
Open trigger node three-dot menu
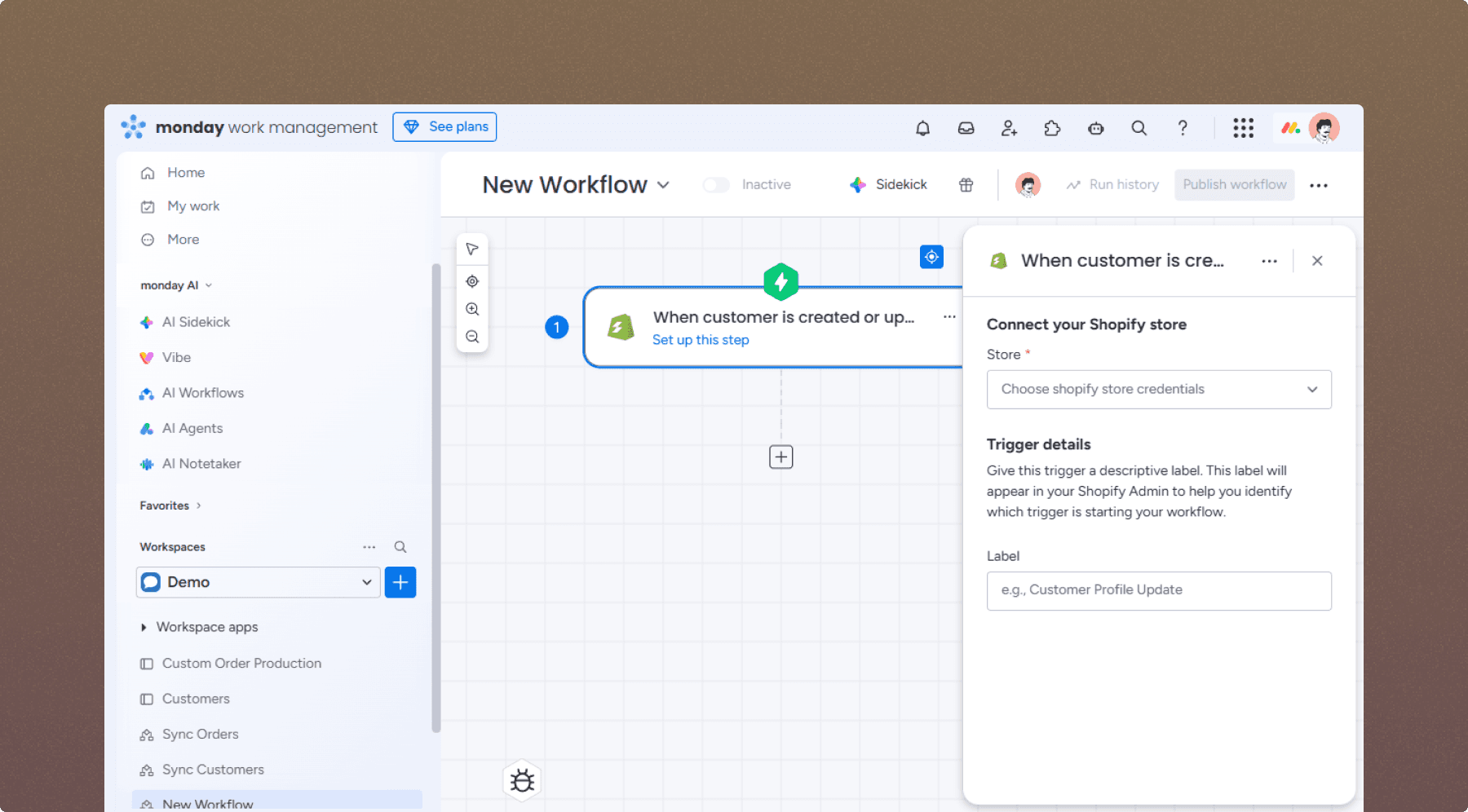click(x=949, y=317)
